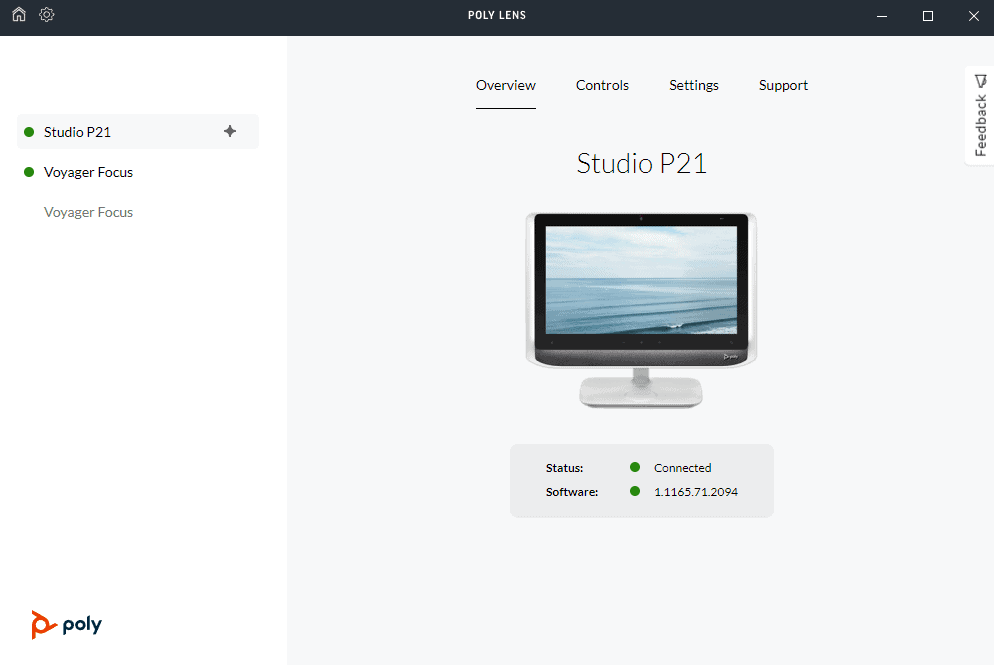Click the Studio P21 heading text
This screenshot has height=665, width=994.
(x=641, y=163)
